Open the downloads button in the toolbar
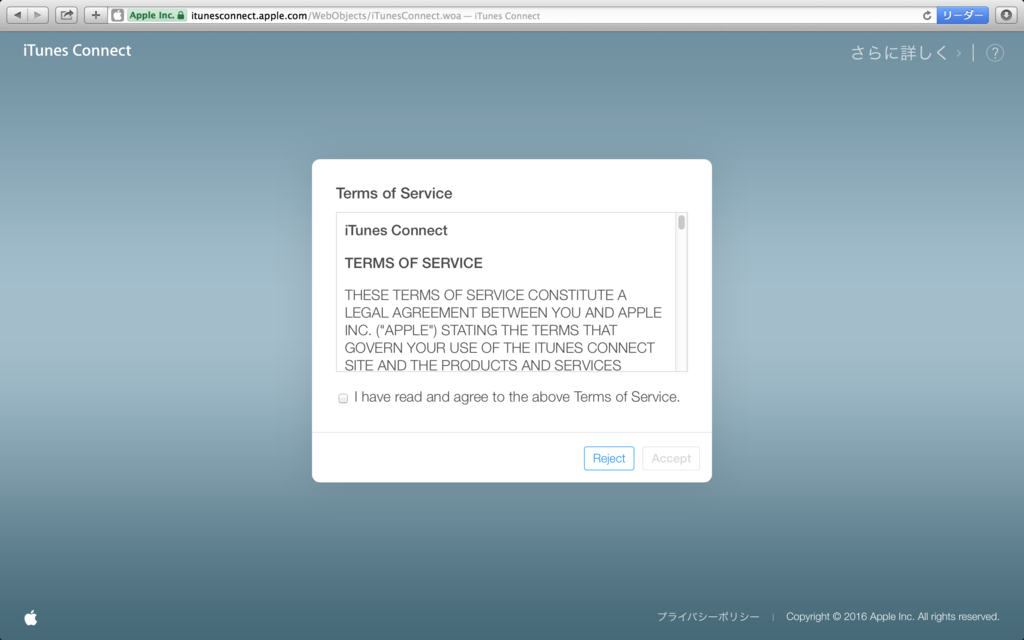This screenshot has width=1024, height=640. [1006, 15]
